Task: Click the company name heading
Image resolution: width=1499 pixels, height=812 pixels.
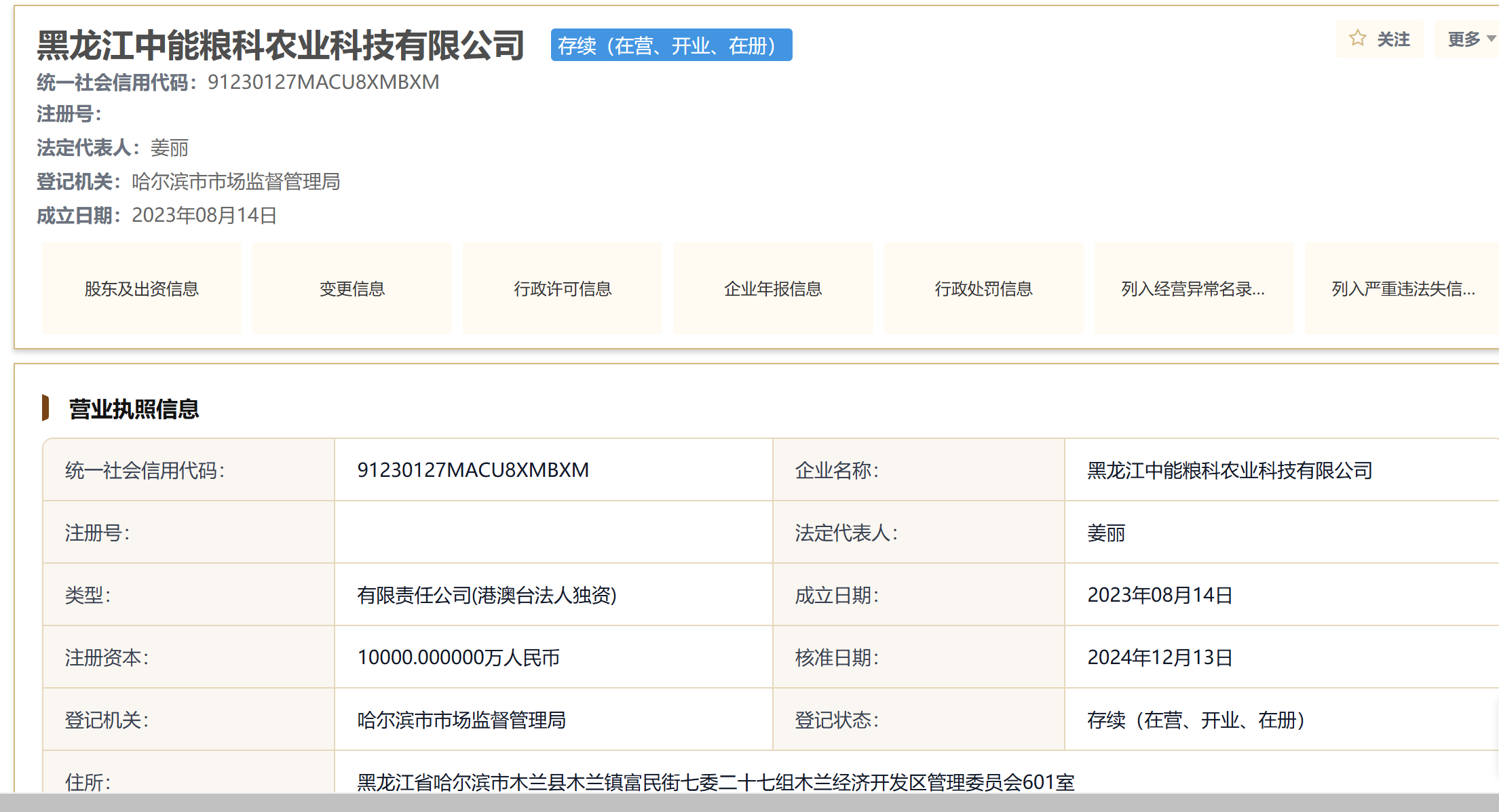Action: click(280, 45)
